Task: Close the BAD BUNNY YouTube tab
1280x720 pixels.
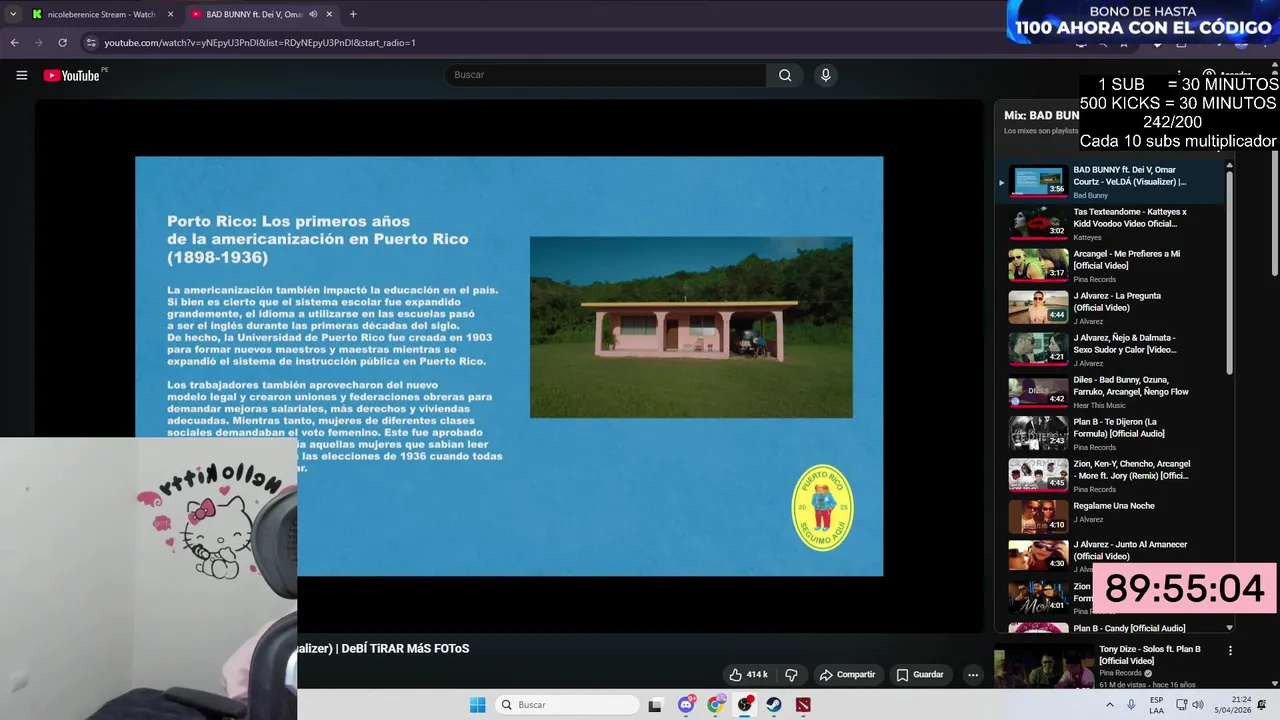Action: 328,14
